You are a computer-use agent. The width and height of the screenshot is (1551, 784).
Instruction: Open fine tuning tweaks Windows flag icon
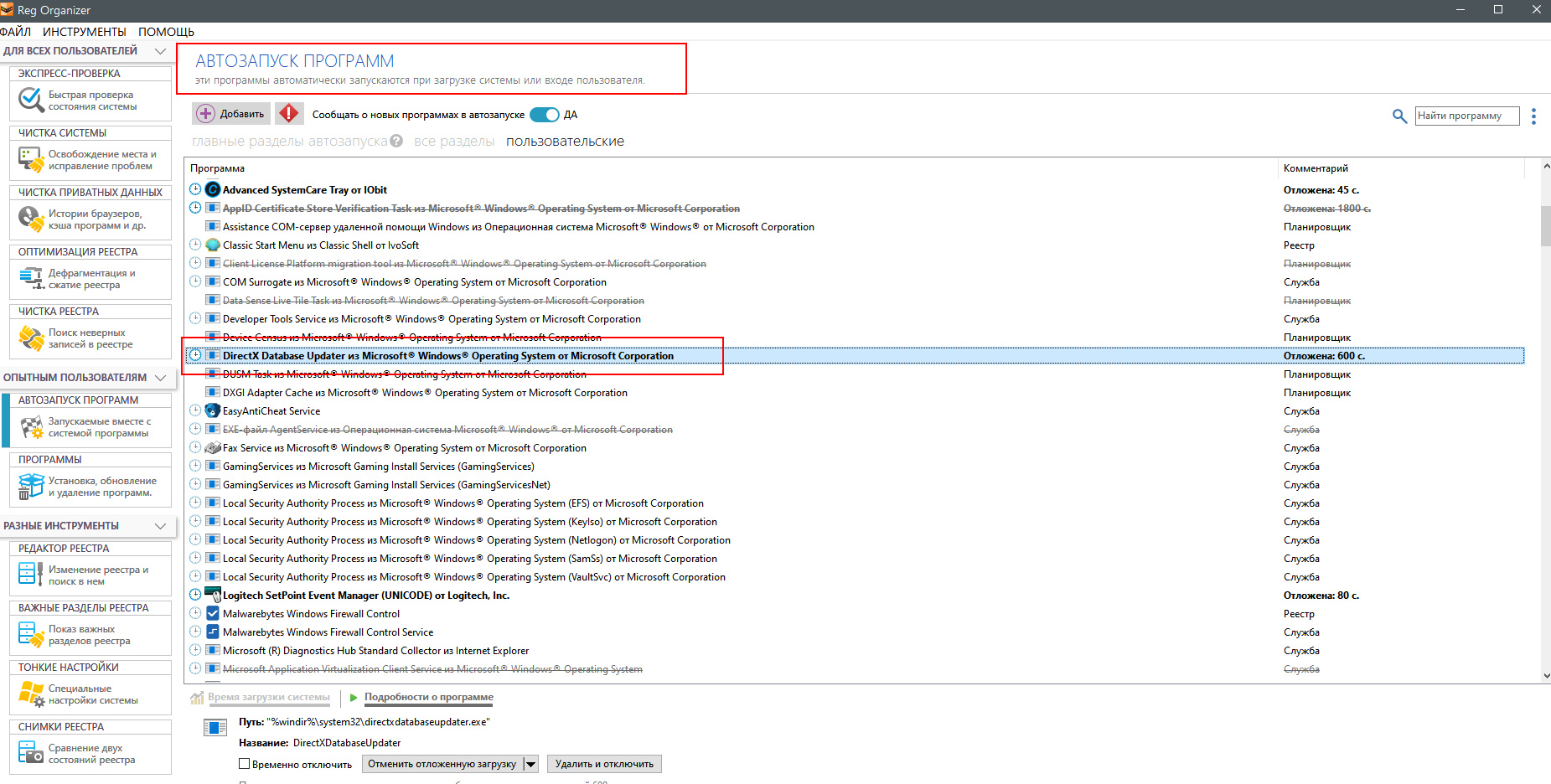31,694
